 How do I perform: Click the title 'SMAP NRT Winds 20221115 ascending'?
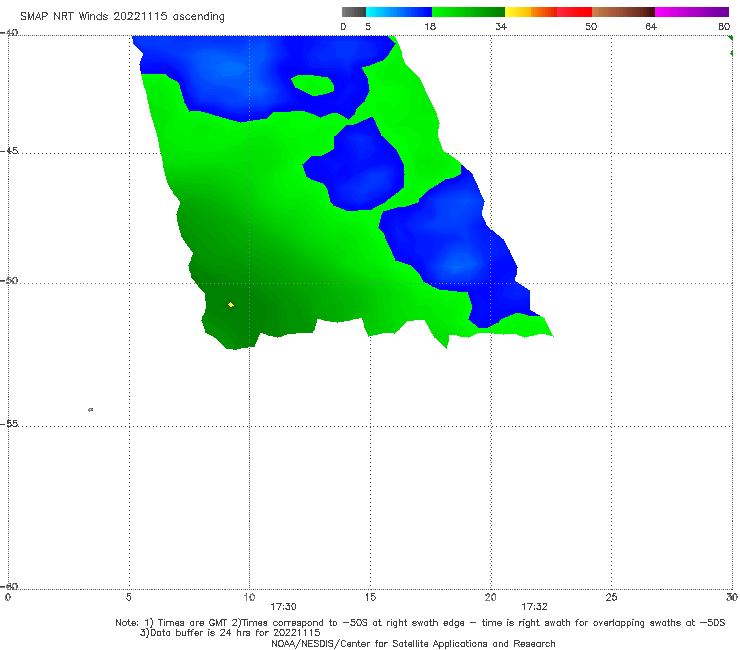[x=122, y=17]
